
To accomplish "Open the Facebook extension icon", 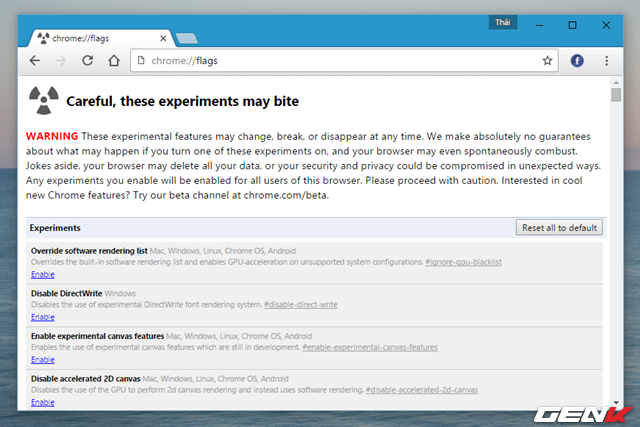I will click(577, 61).
